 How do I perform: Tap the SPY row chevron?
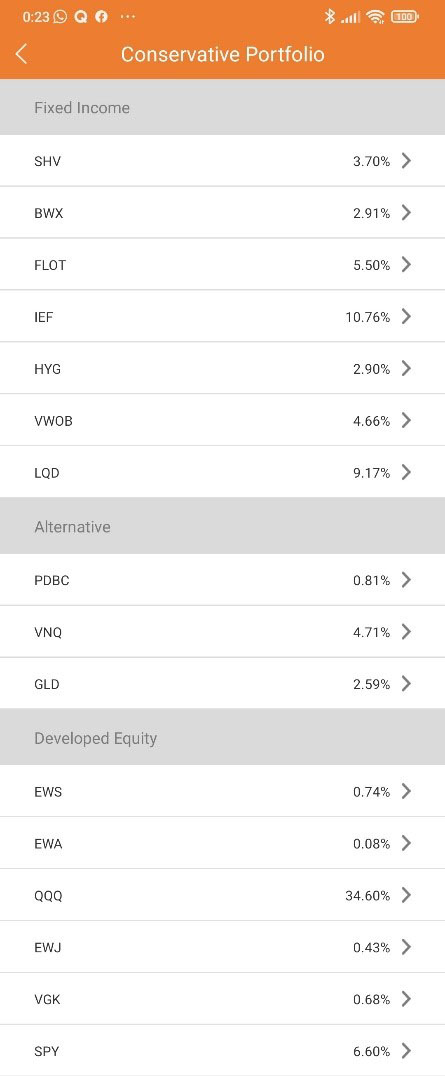406,1051
